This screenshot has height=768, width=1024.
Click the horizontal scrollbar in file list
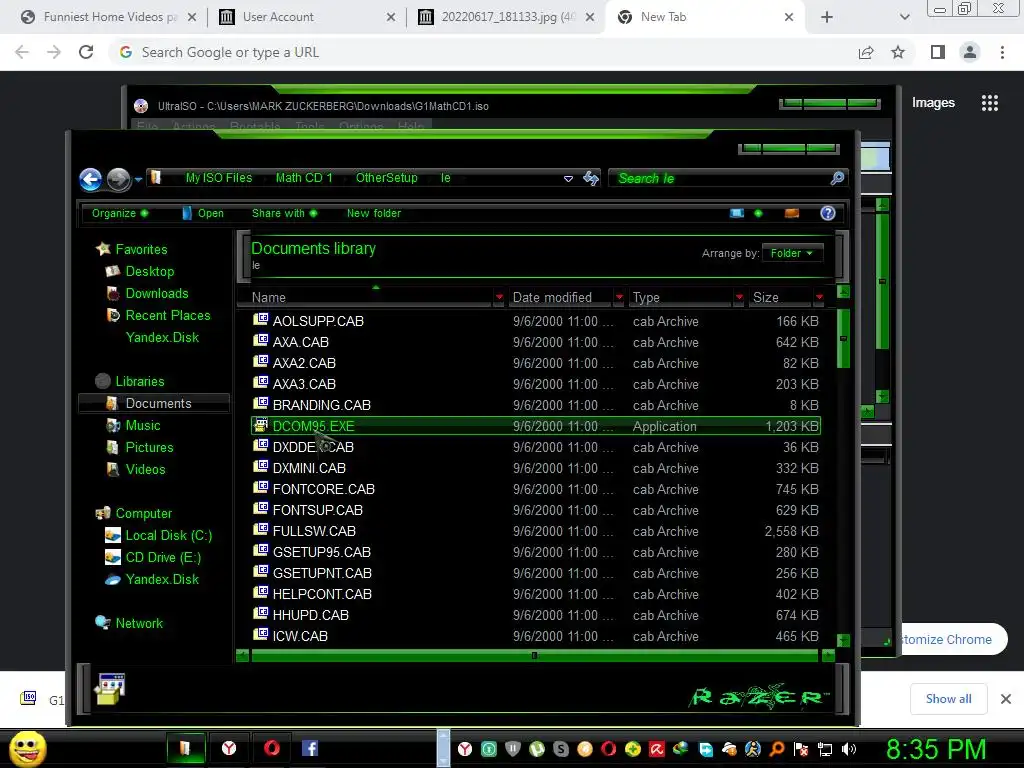click(x=534, y=656)
